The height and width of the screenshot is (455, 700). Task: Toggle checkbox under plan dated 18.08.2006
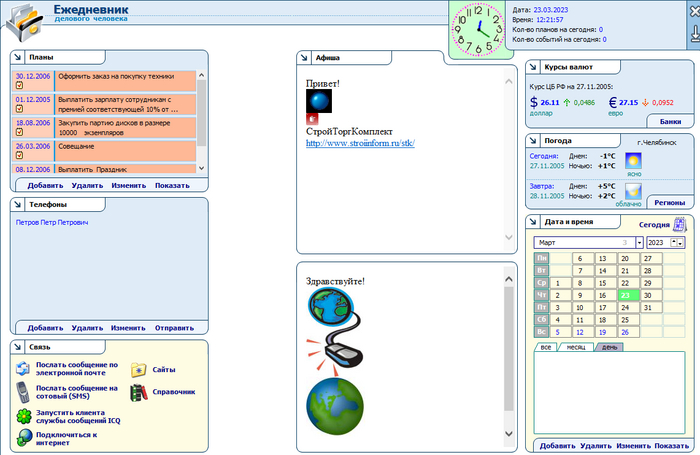tap(19, 133)
